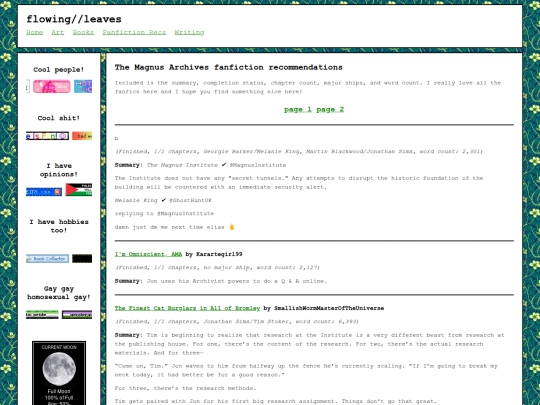Click author name Karartegirl99
Image resolution: width=540 pixels, height=405 pixels.
click(x=219, y=254)
